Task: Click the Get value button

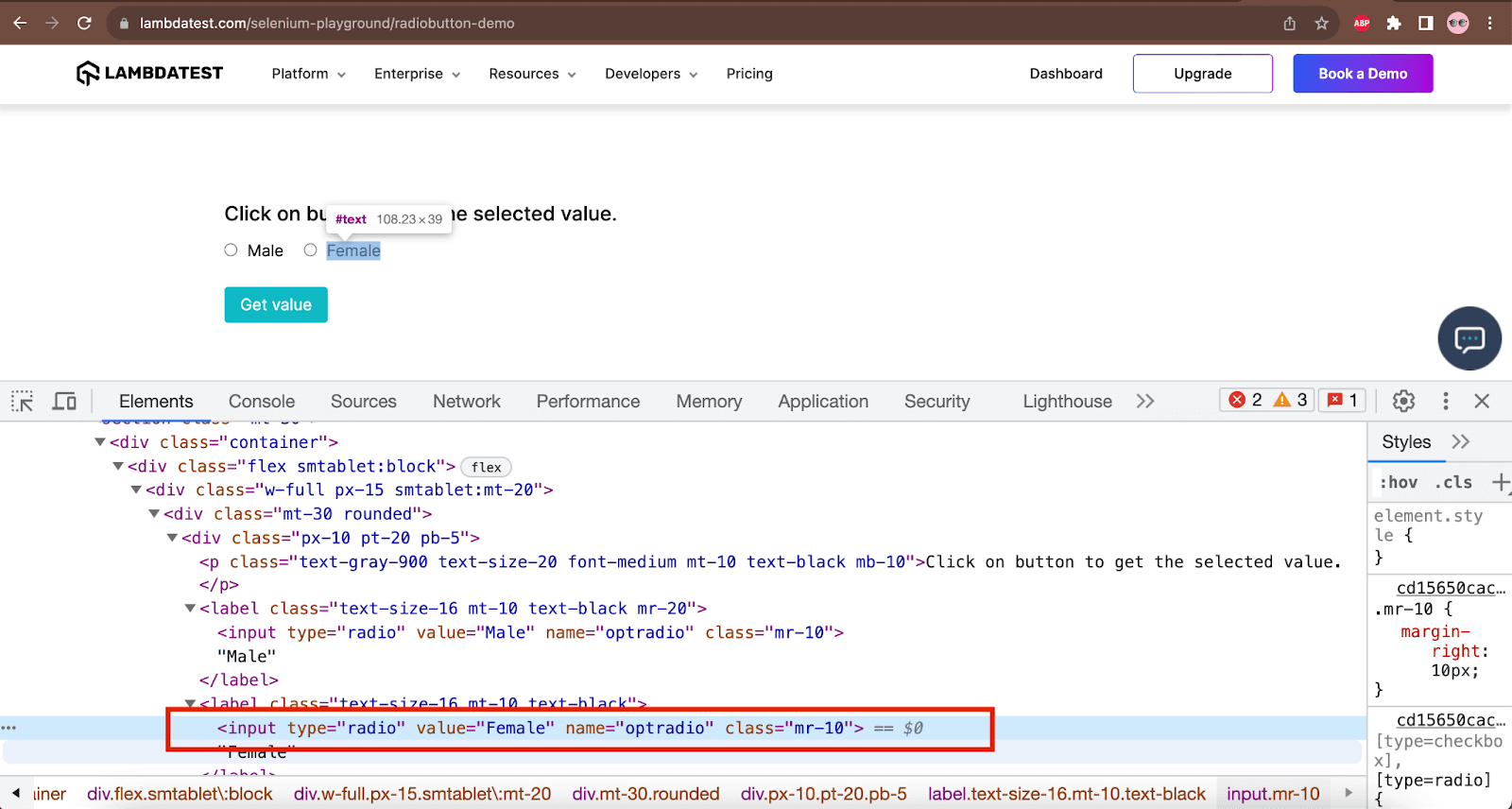Action: point(276,304)
